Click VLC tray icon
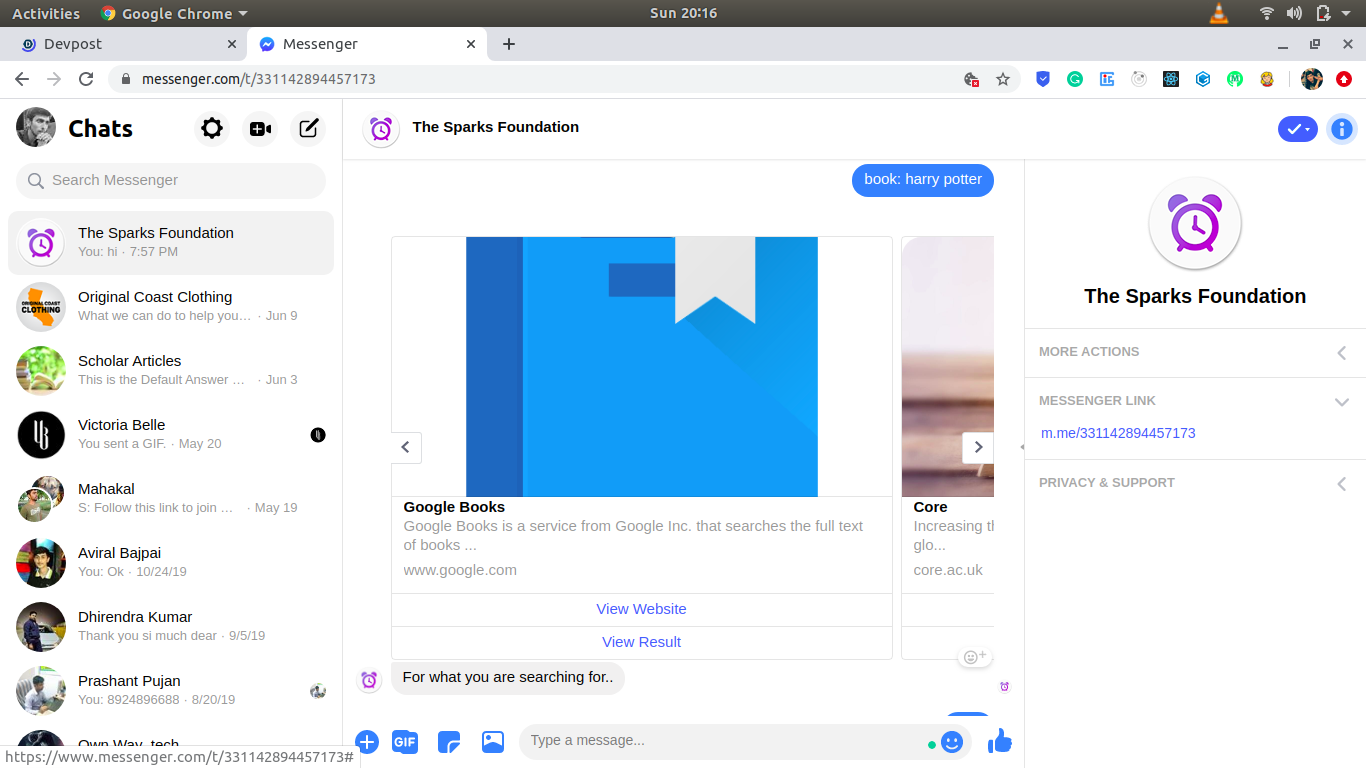Image resolution: width=1366 pixels, height=768 pixels. click(x=1218, y=13)
